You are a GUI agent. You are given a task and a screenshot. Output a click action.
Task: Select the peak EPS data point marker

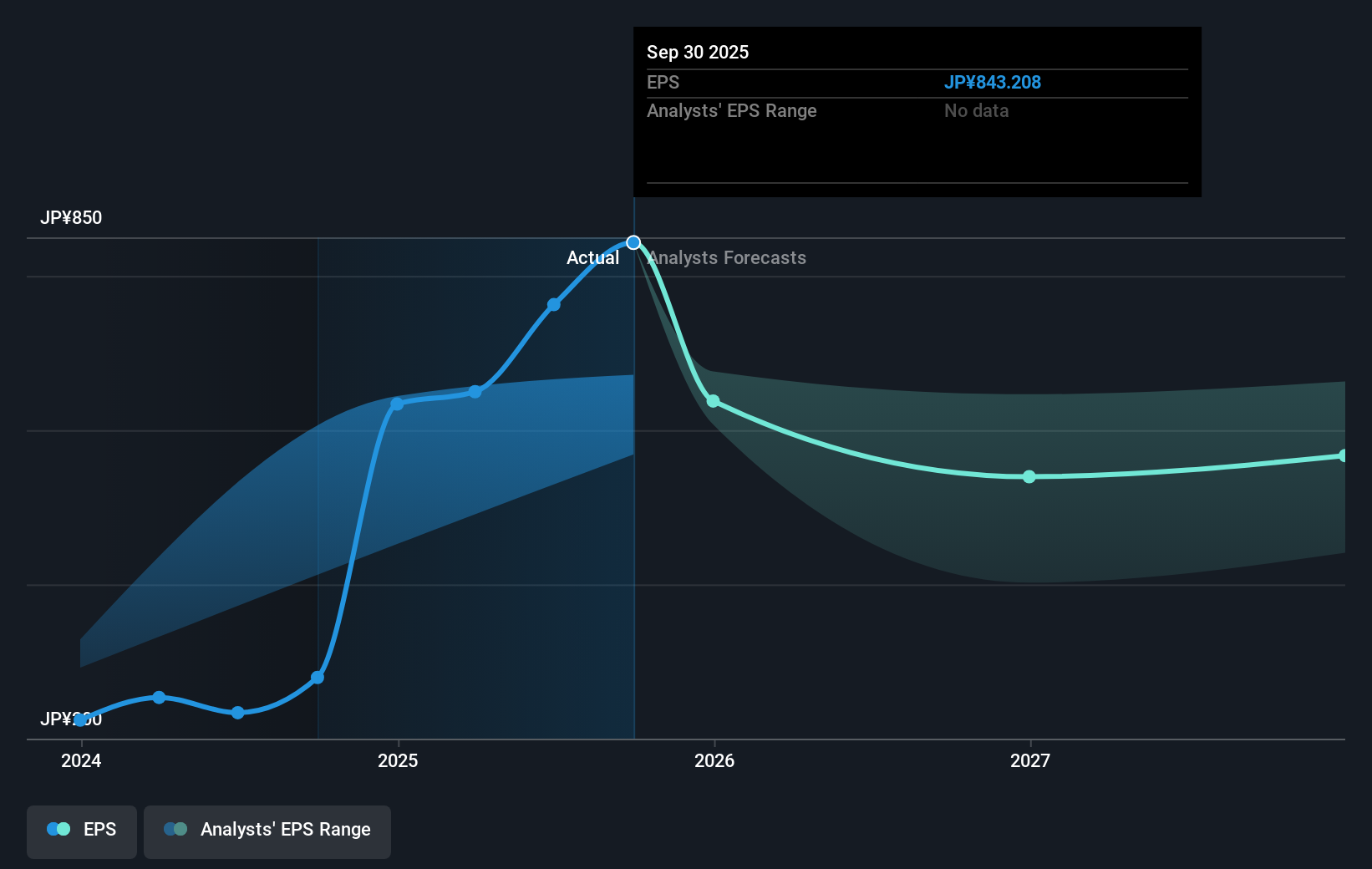coord(633,242)
